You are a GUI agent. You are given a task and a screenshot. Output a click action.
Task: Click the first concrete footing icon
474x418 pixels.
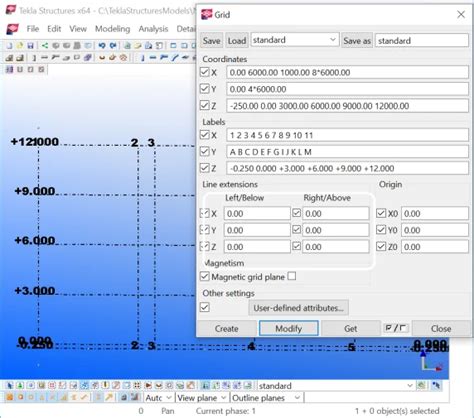pos(9,58)
